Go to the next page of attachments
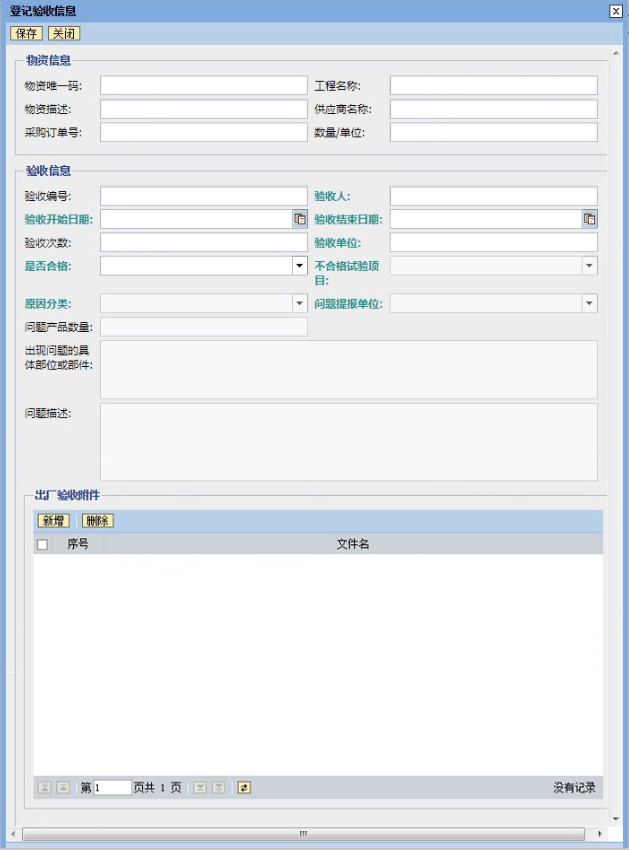Viewport: 629px width, 850px height. coord(199,788)
